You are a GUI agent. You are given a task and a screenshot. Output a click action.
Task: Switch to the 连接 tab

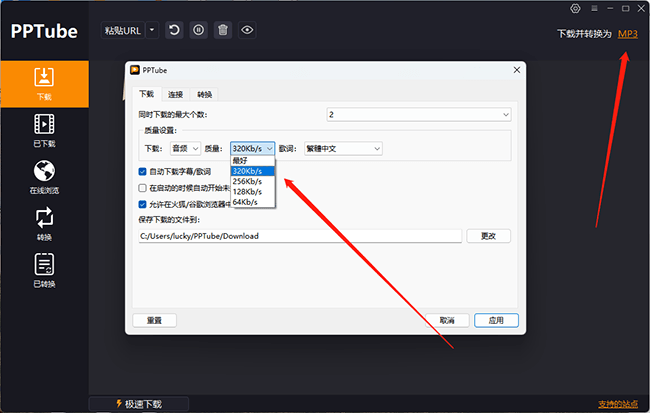[x=175, y=95]
